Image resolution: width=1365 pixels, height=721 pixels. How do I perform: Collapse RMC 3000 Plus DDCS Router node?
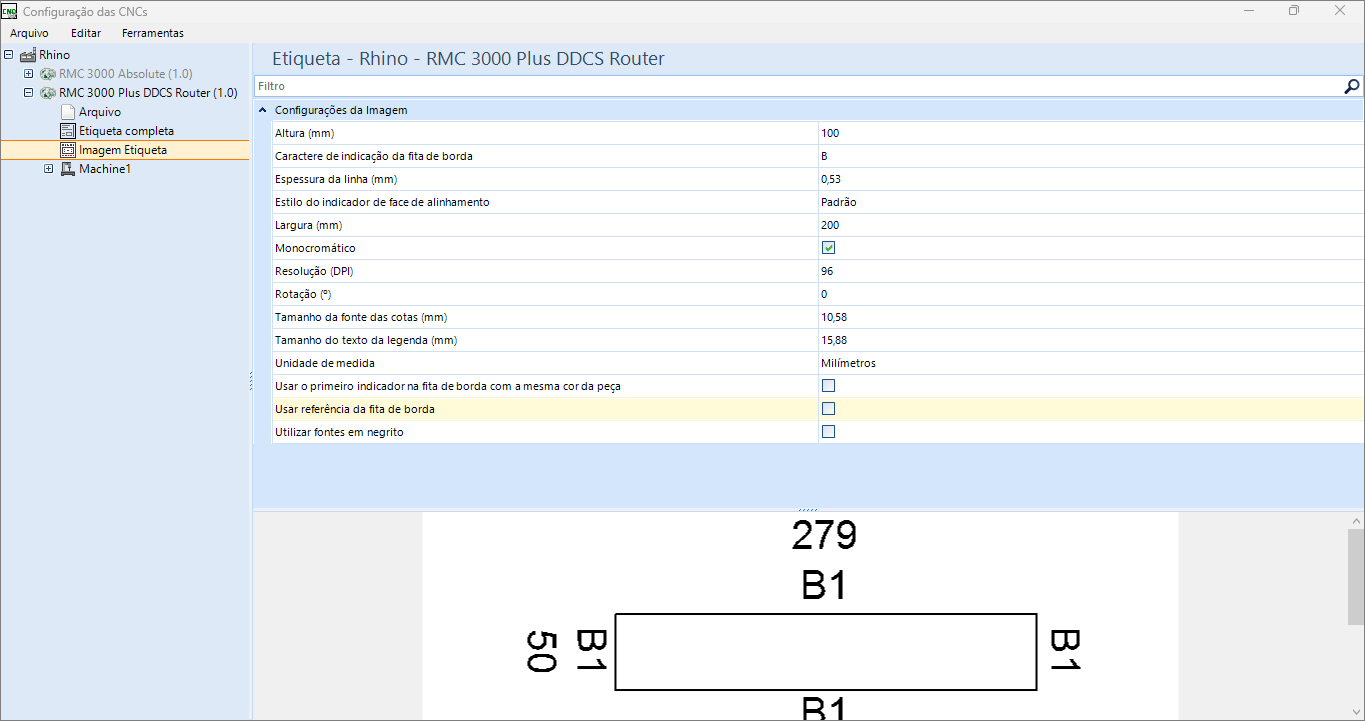point(29,93)
